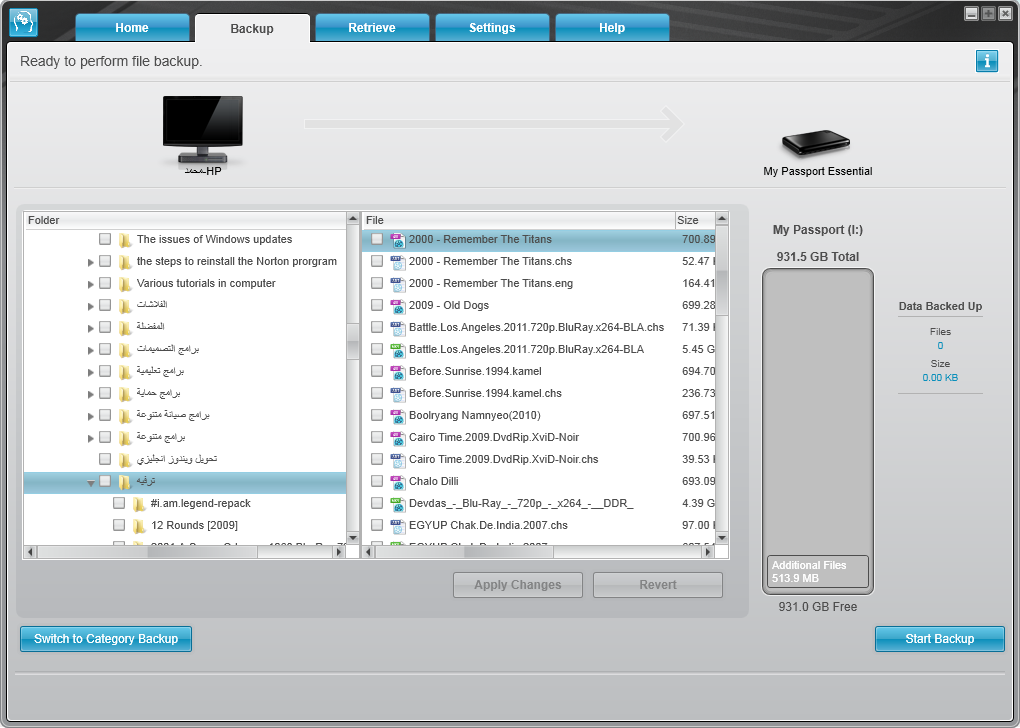
Task: Check Before.Sunrise.1994.kamel file checkbox
Action: pos(377,371)
